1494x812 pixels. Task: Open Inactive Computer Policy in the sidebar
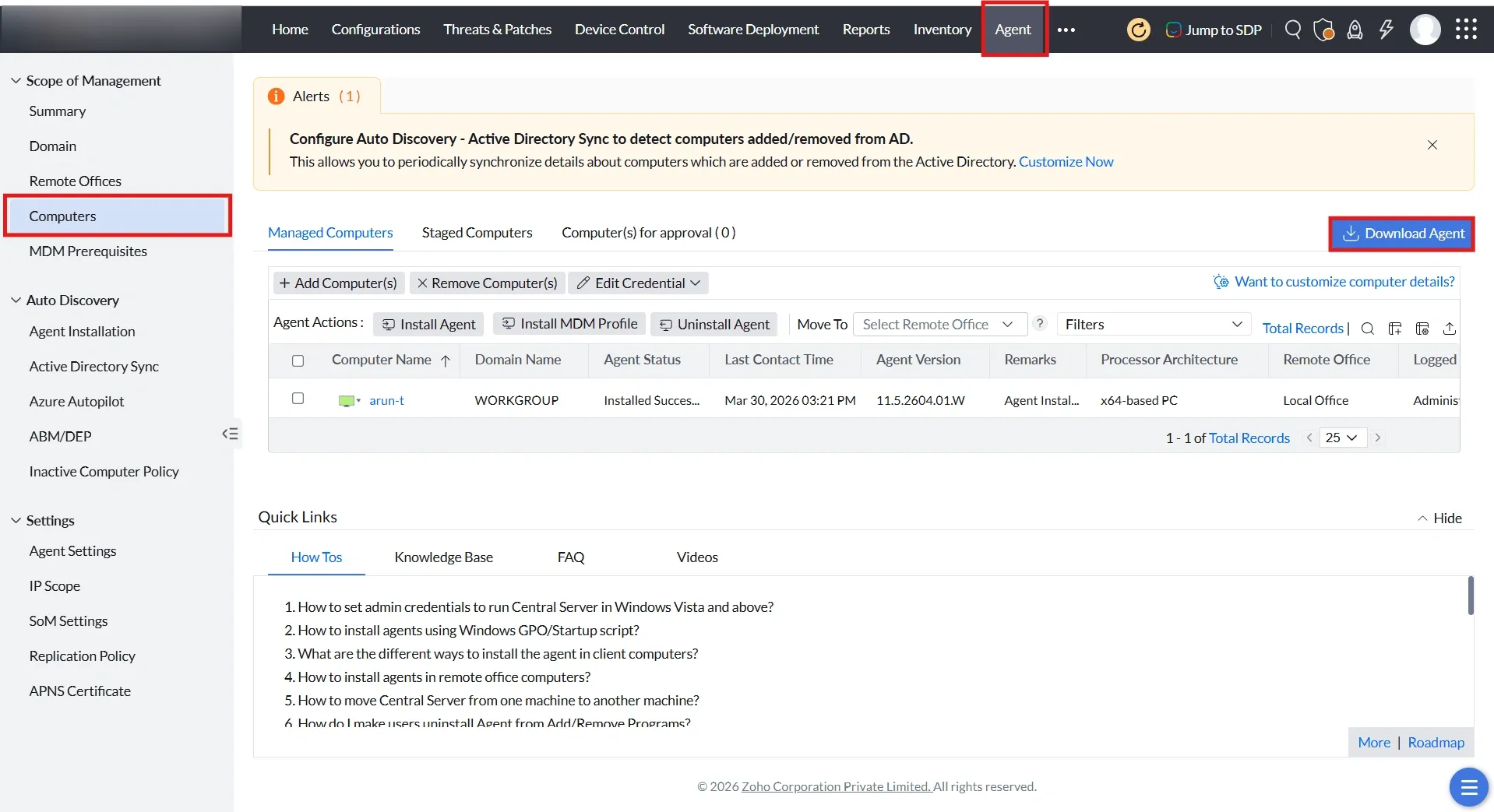click(104, 471)
